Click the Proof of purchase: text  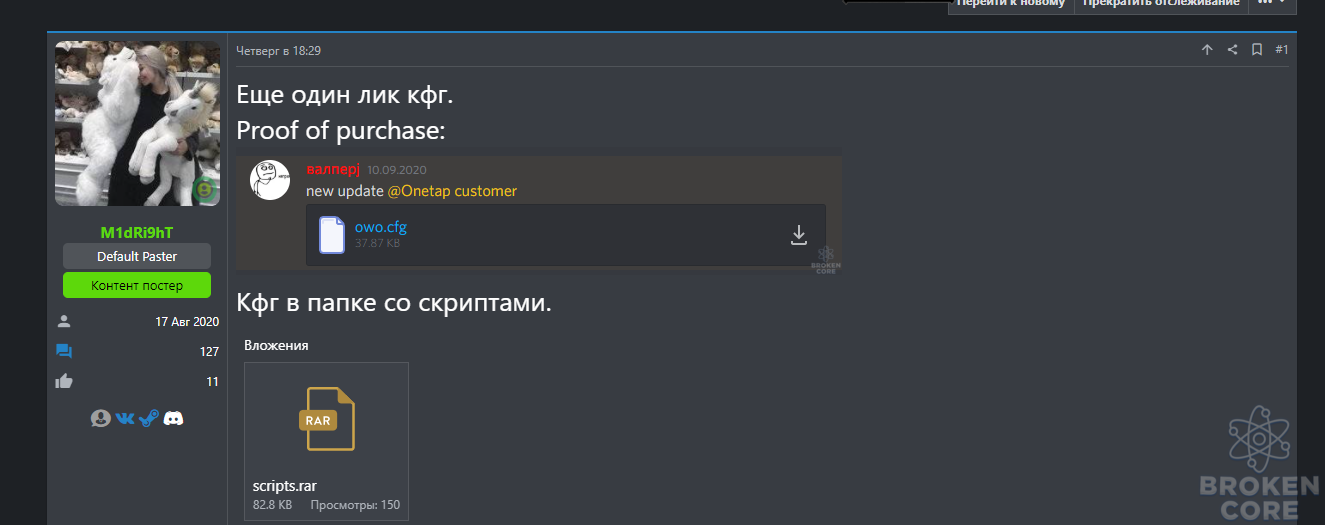click(340, 131)
